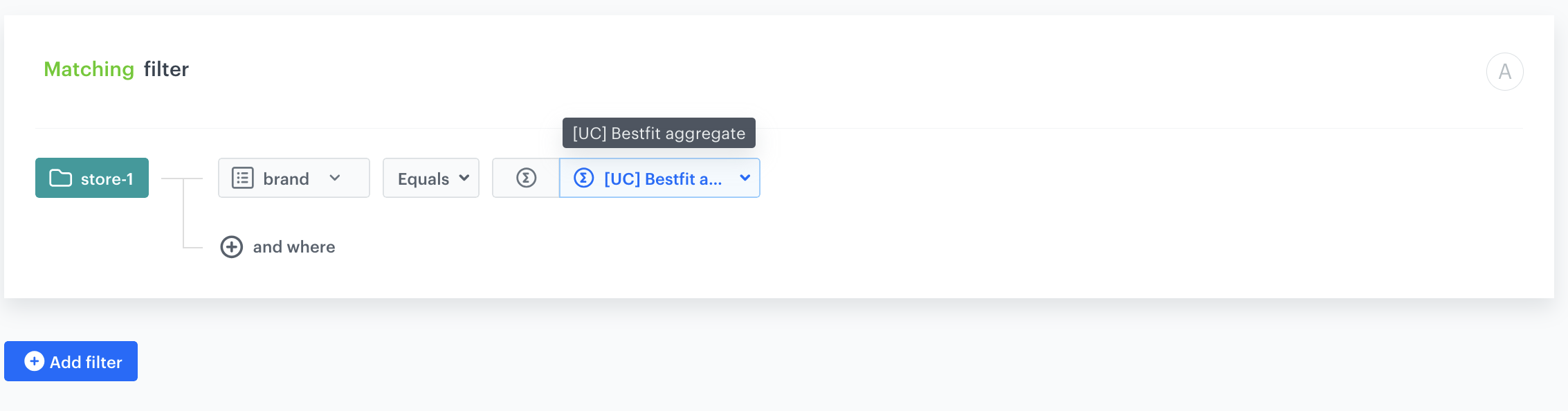The image size is (1568, 411).
Task: Select the green store-1 data source chip
Action: 91,178
